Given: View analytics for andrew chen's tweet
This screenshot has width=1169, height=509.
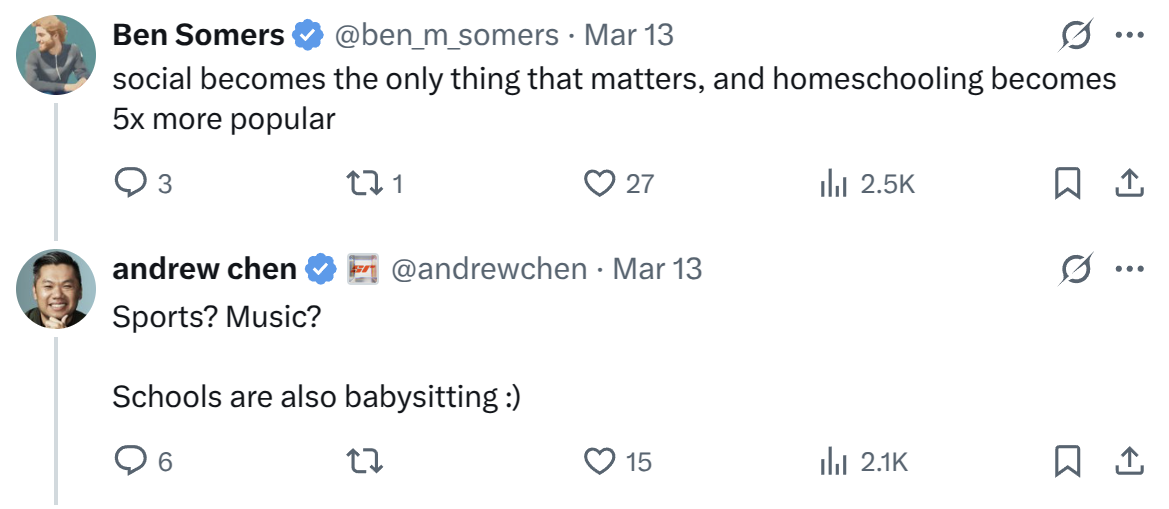Looking at the screenshot, I should pyautogui.click(x=833, y=461).
